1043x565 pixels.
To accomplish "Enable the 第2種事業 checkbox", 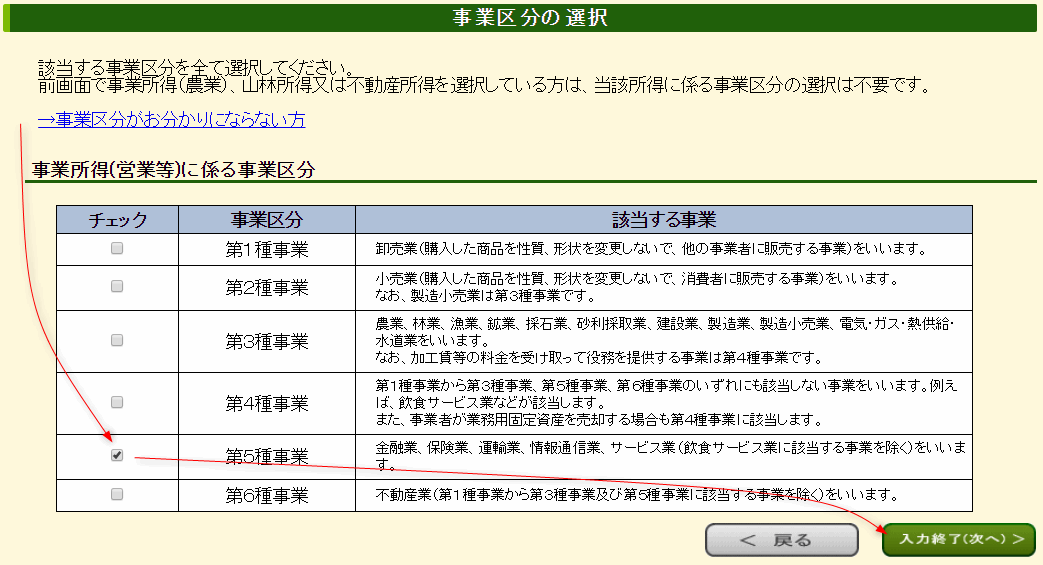I will click(117, 287).
